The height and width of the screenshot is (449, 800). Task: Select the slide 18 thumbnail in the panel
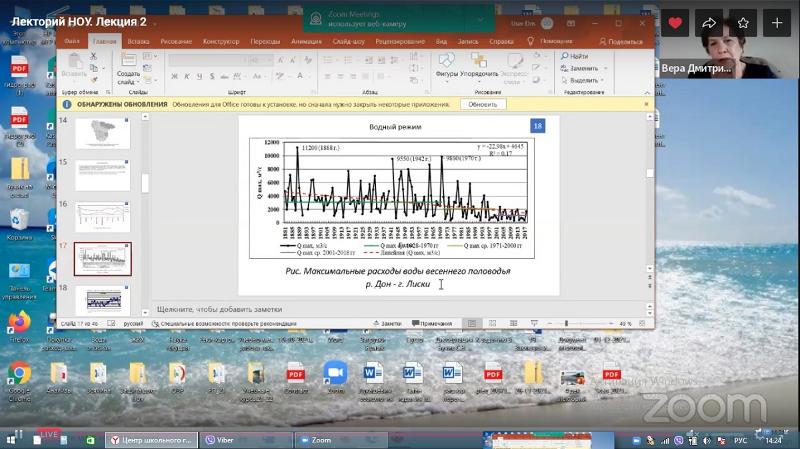pyautogui.click(x=103, y=299)
